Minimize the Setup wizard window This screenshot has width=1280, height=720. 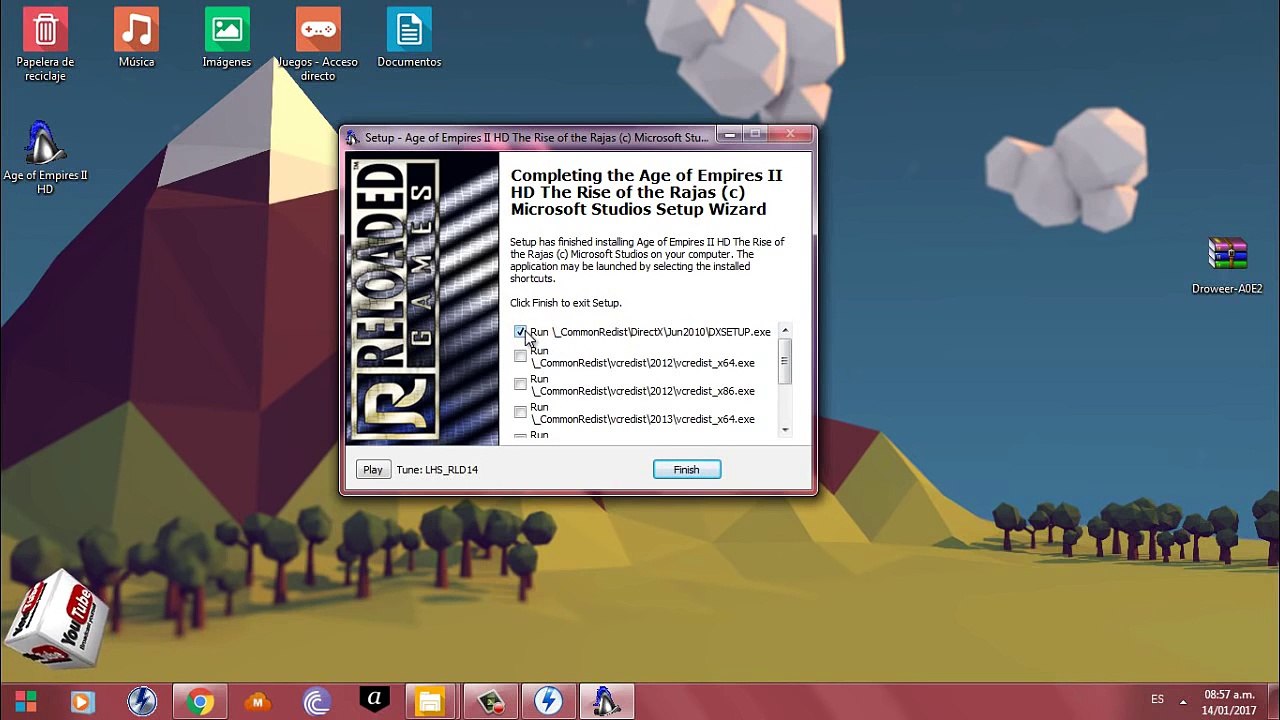pos(731,134)
